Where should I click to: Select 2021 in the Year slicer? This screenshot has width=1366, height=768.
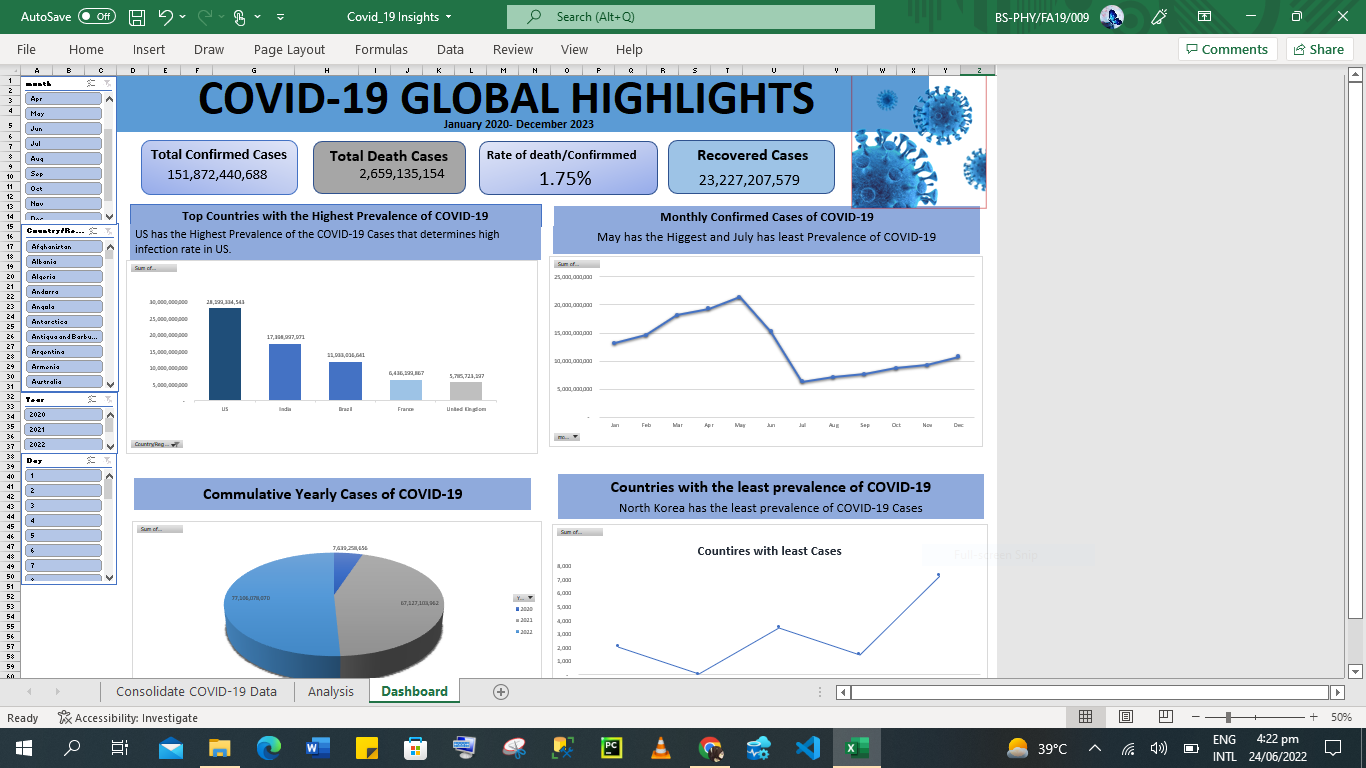(x=64, y=429)
